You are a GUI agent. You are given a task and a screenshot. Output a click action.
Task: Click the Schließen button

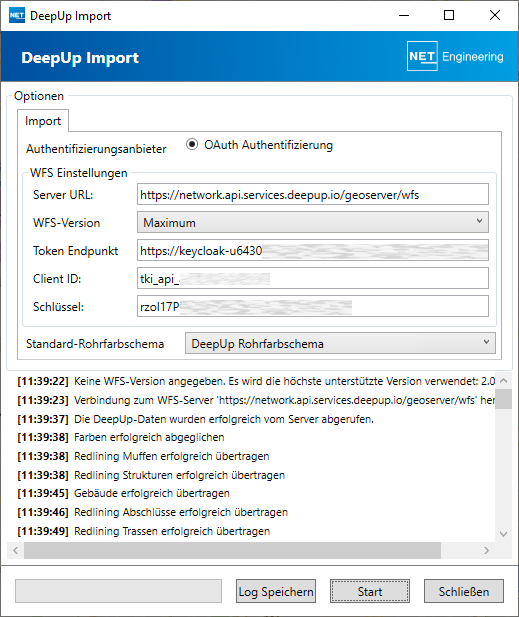464,591
